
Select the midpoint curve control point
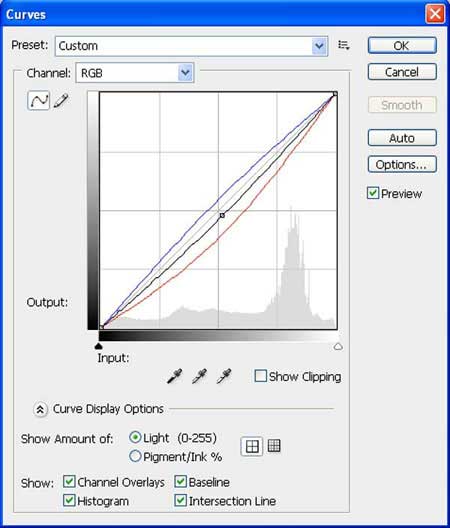point(222,215)
